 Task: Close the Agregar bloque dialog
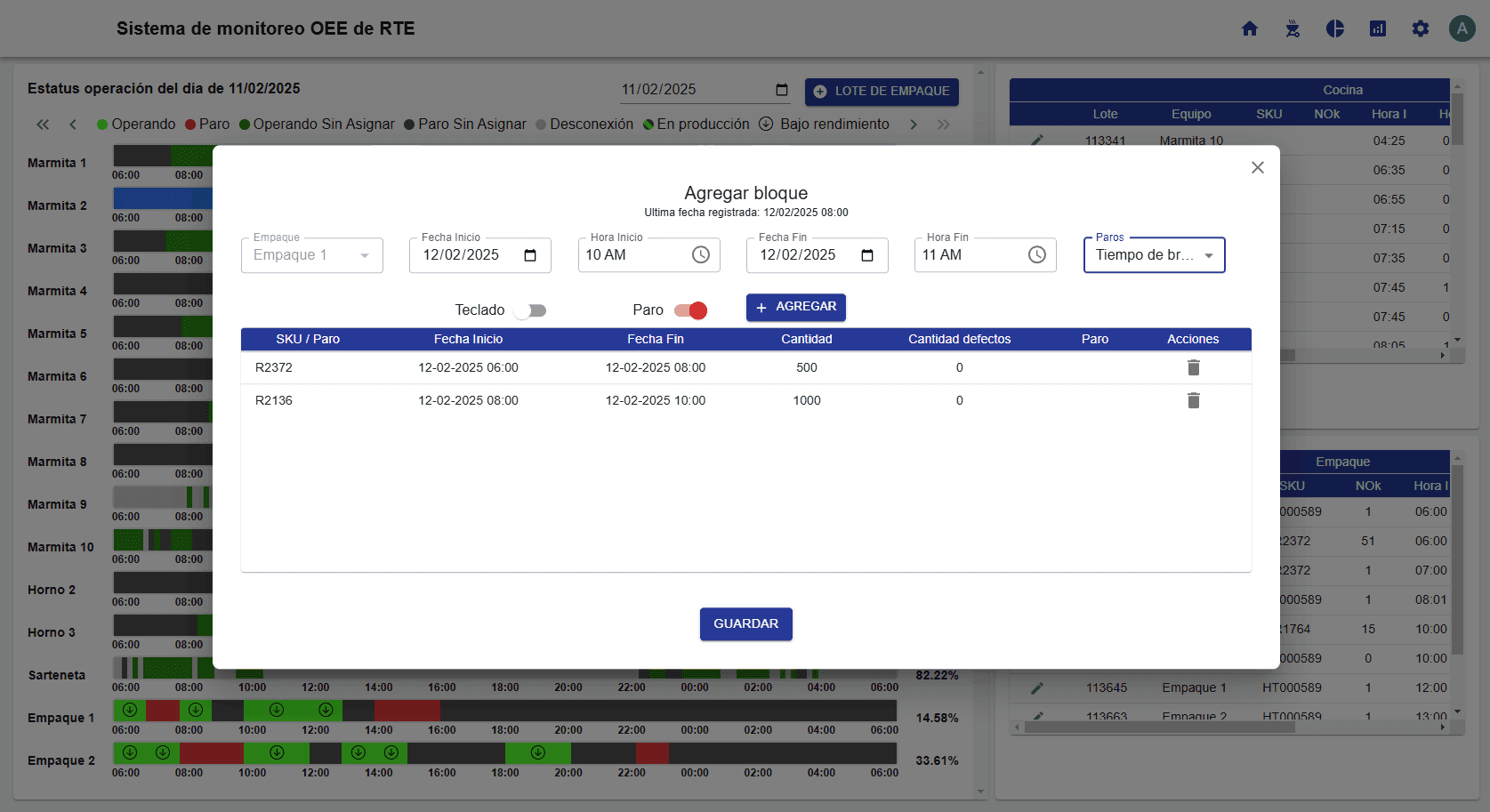(x=1257, y=168)
